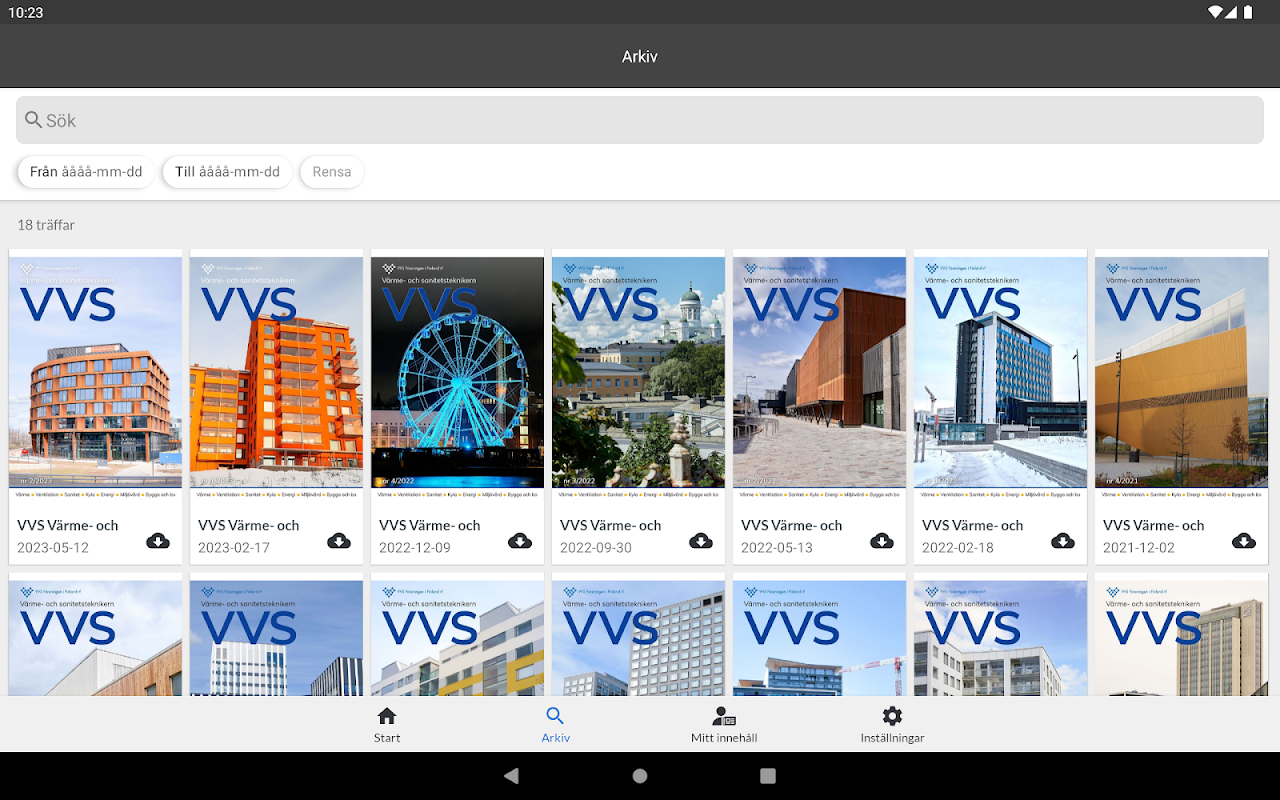
Task: Tap the Android home button
Action: pos(640,776)
